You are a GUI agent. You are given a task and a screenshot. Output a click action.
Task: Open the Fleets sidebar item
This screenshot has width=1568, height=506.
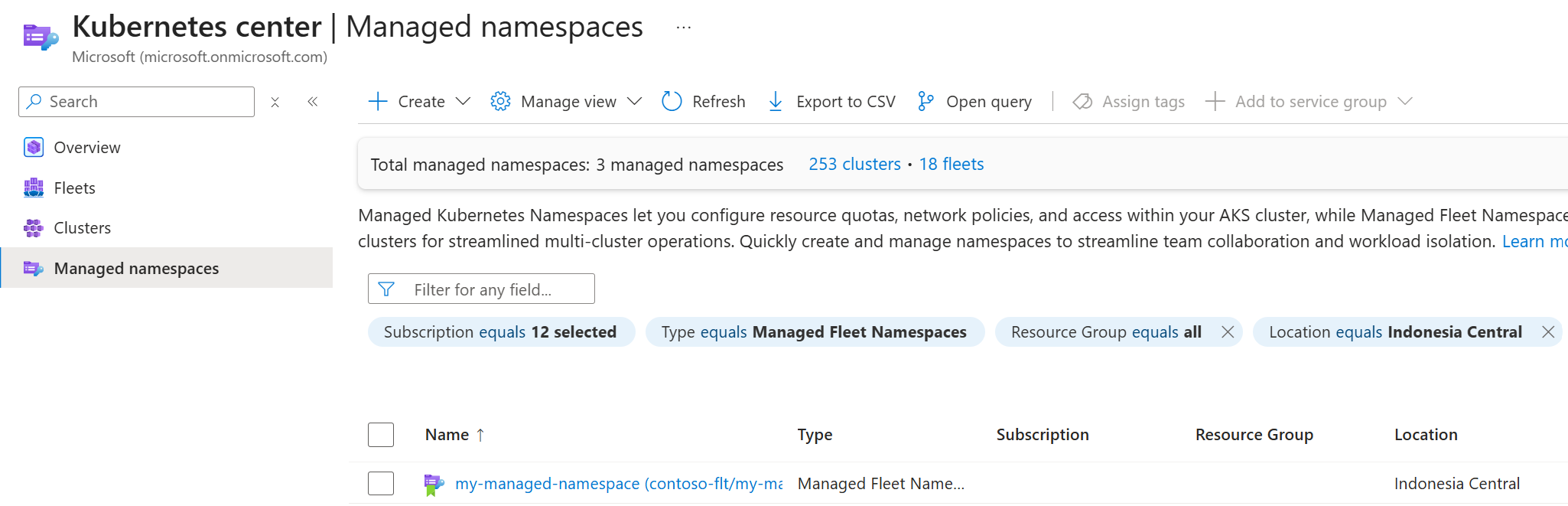click(x=74, y=188)
